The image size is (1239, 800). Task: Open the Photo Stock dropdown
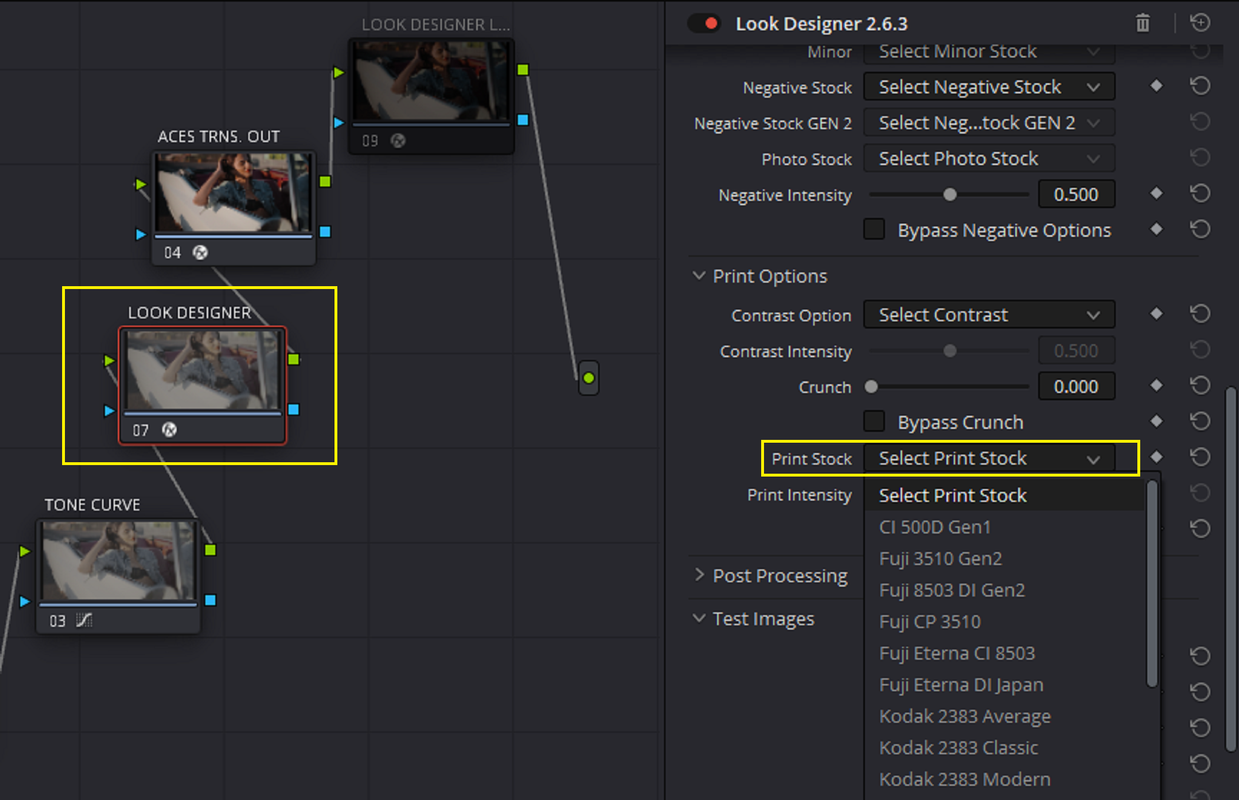[x=989, y=159]
